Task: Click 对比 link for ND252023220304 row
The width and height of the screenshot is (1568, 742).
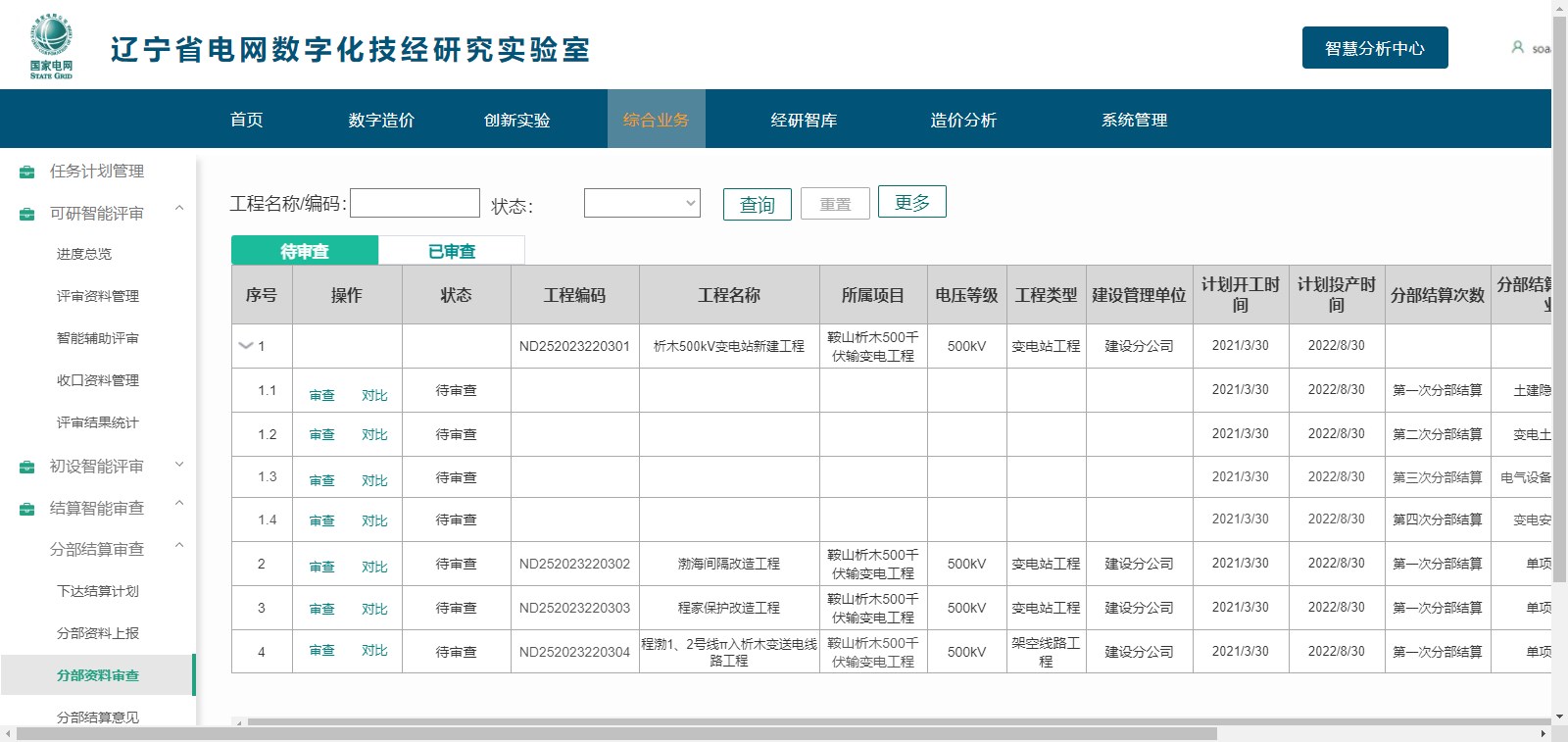Action: [374, 650]
